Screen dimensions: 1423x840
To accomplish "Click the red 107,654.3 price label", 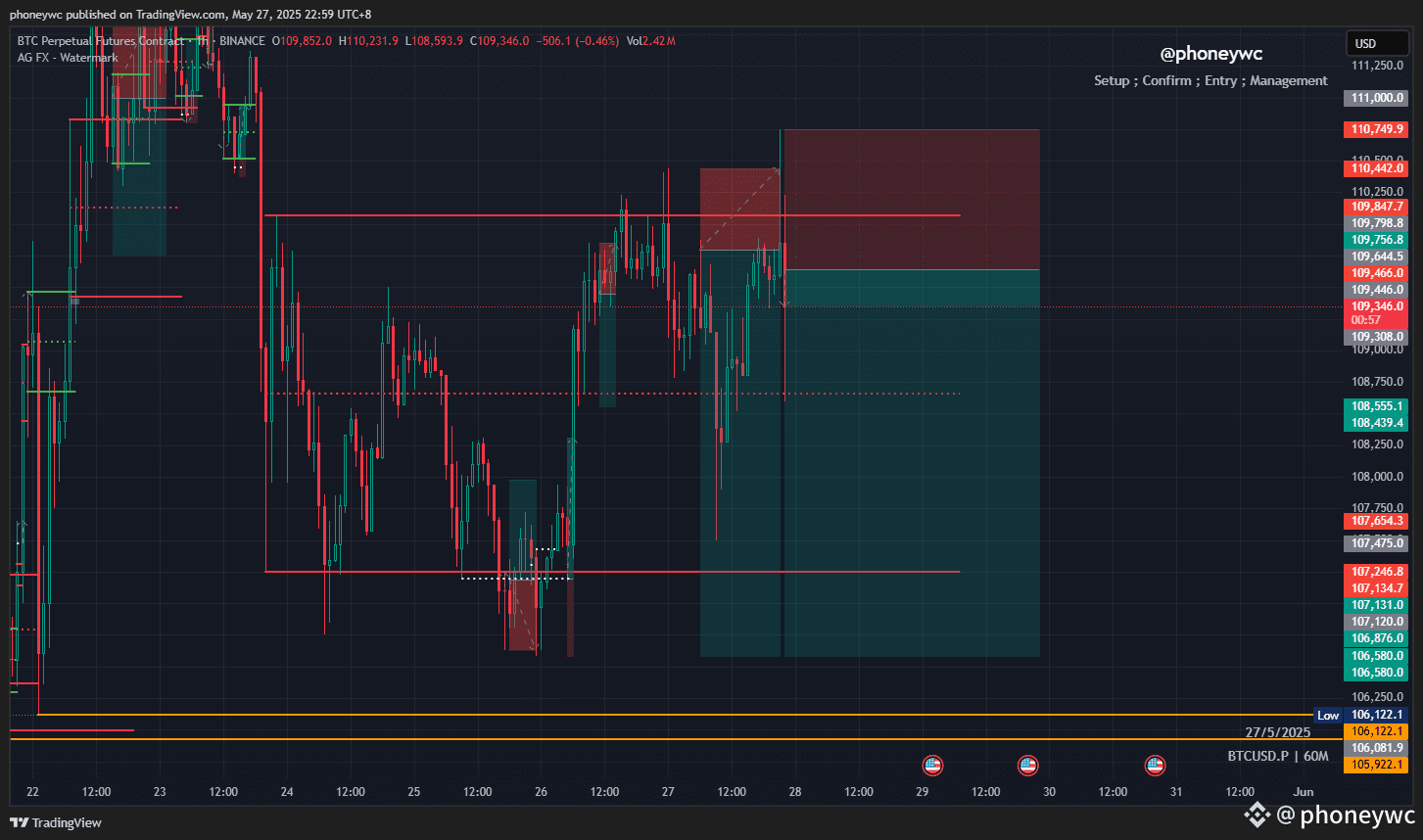I will 1377,521.
